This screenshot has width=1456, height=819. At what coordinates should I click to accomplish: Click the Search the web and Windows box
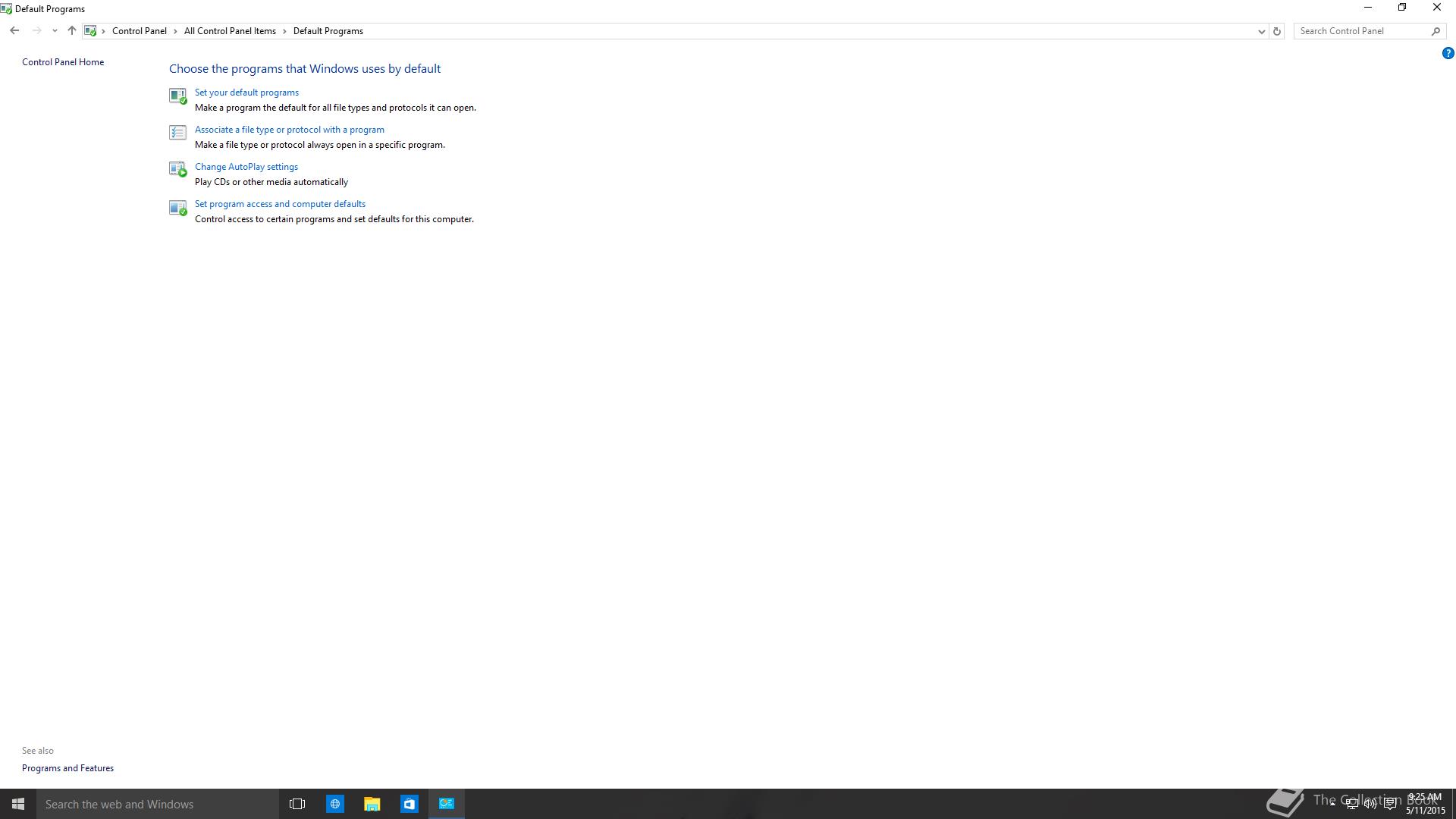click(158, 804)
